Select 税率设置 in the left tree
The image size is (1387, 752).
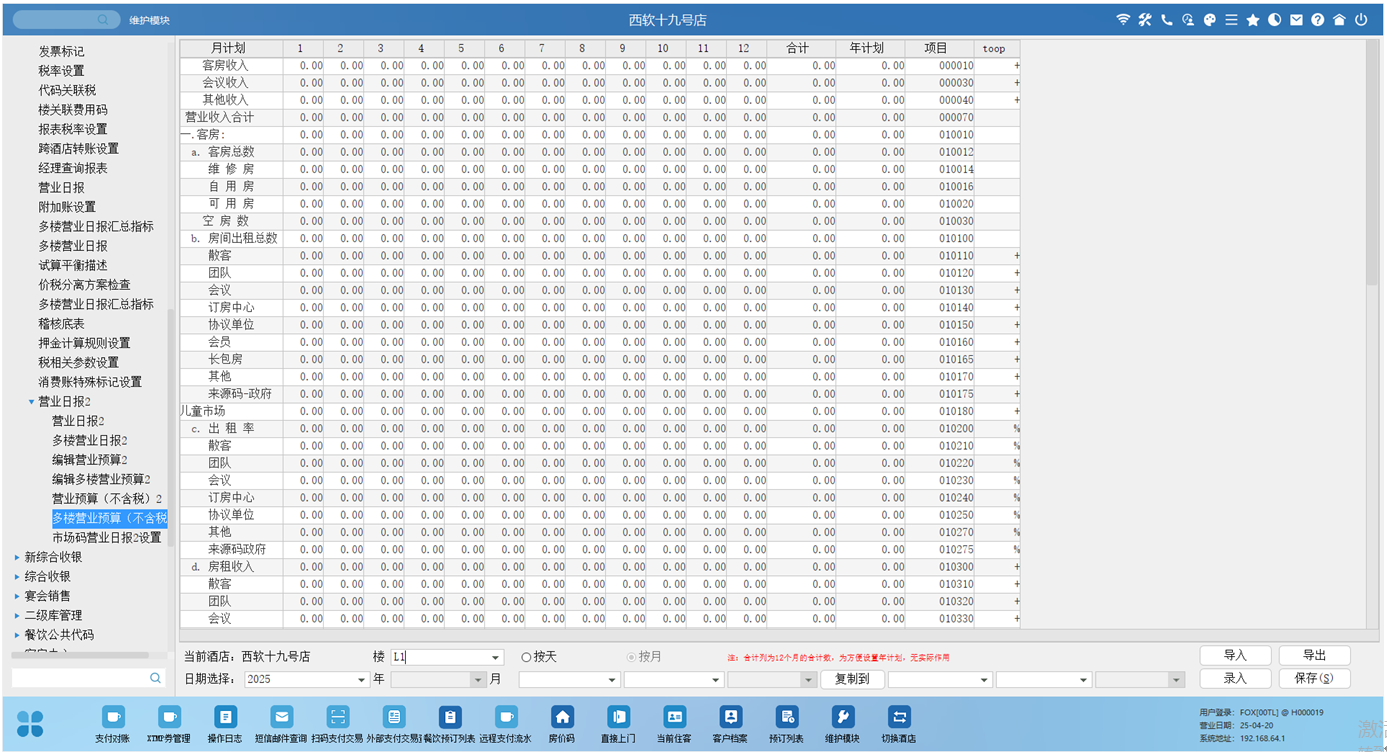pyautogui.click(x=61, y=71)
